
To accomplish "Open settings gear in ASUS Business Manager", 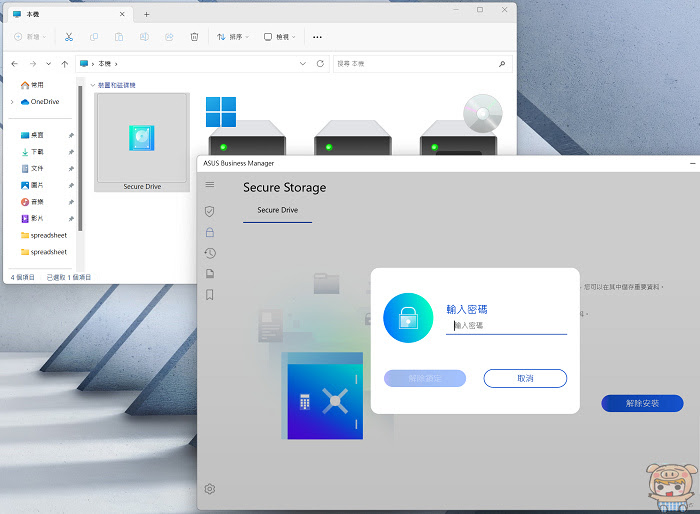I will pyautogui.click(x=210, y=489).
